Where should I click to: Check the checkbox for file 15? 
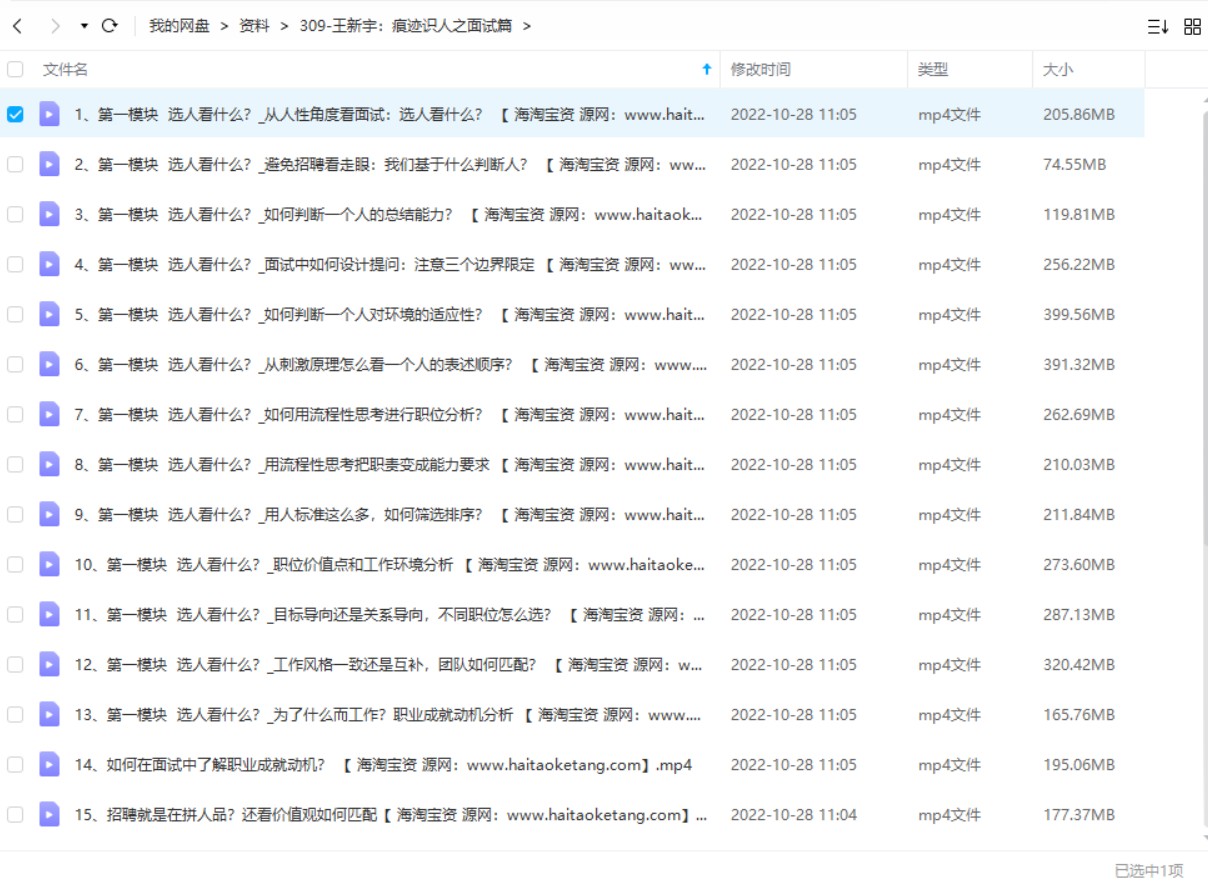coord(15,814)
